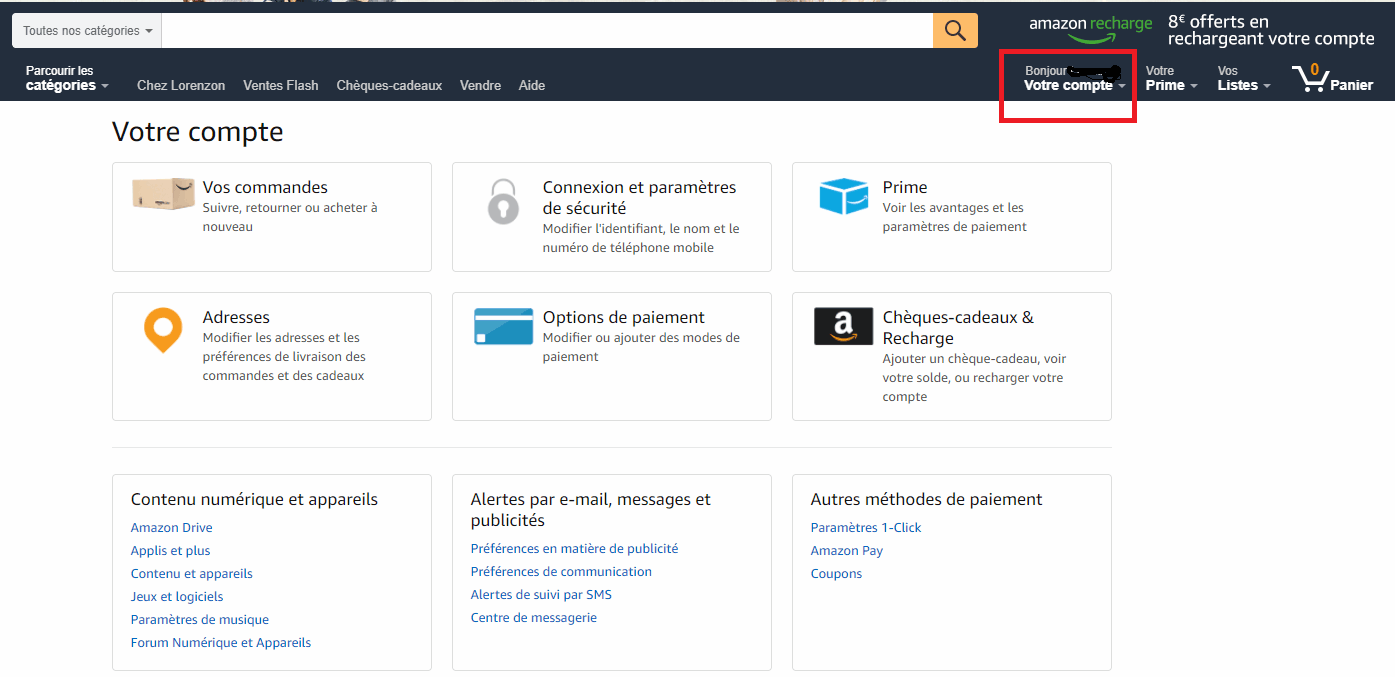The image size is (1395, 677).
Task: Click the Amazon Recharge banner
Action: [x=1202, y=30]
